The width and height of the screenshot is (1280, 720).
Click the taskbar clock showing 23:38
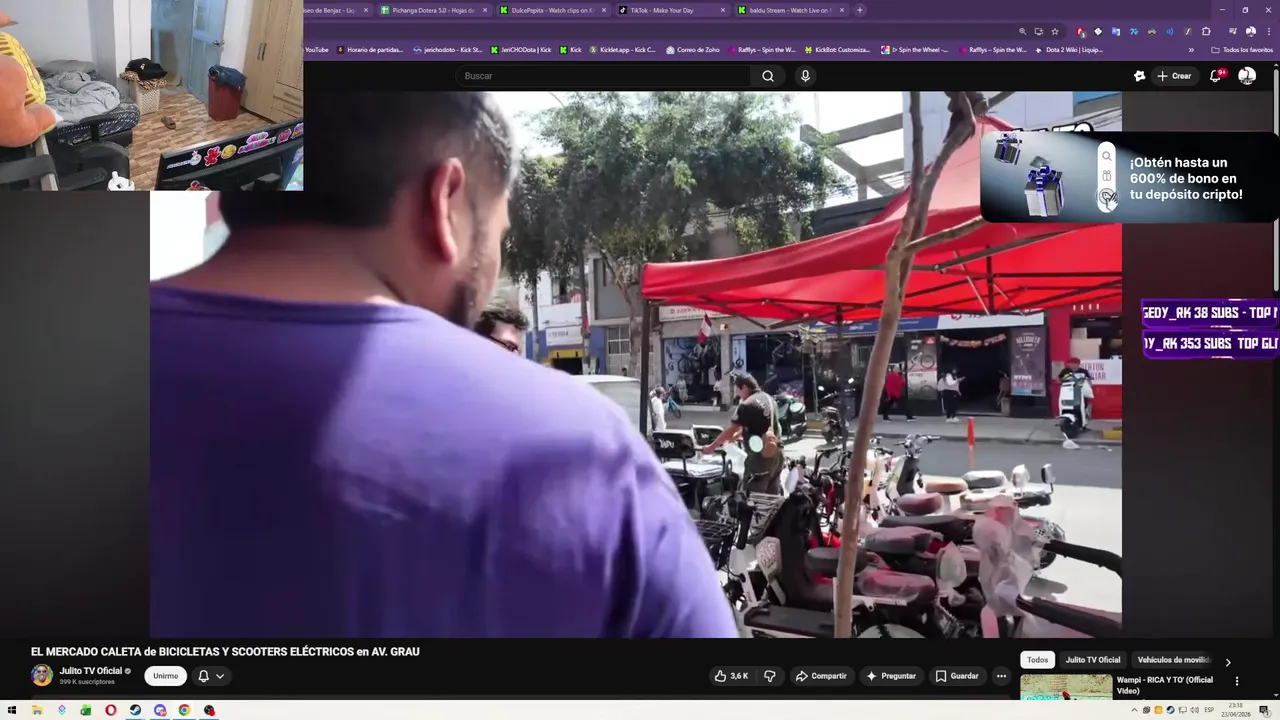pyautogui.click(x=1235, y=710)
